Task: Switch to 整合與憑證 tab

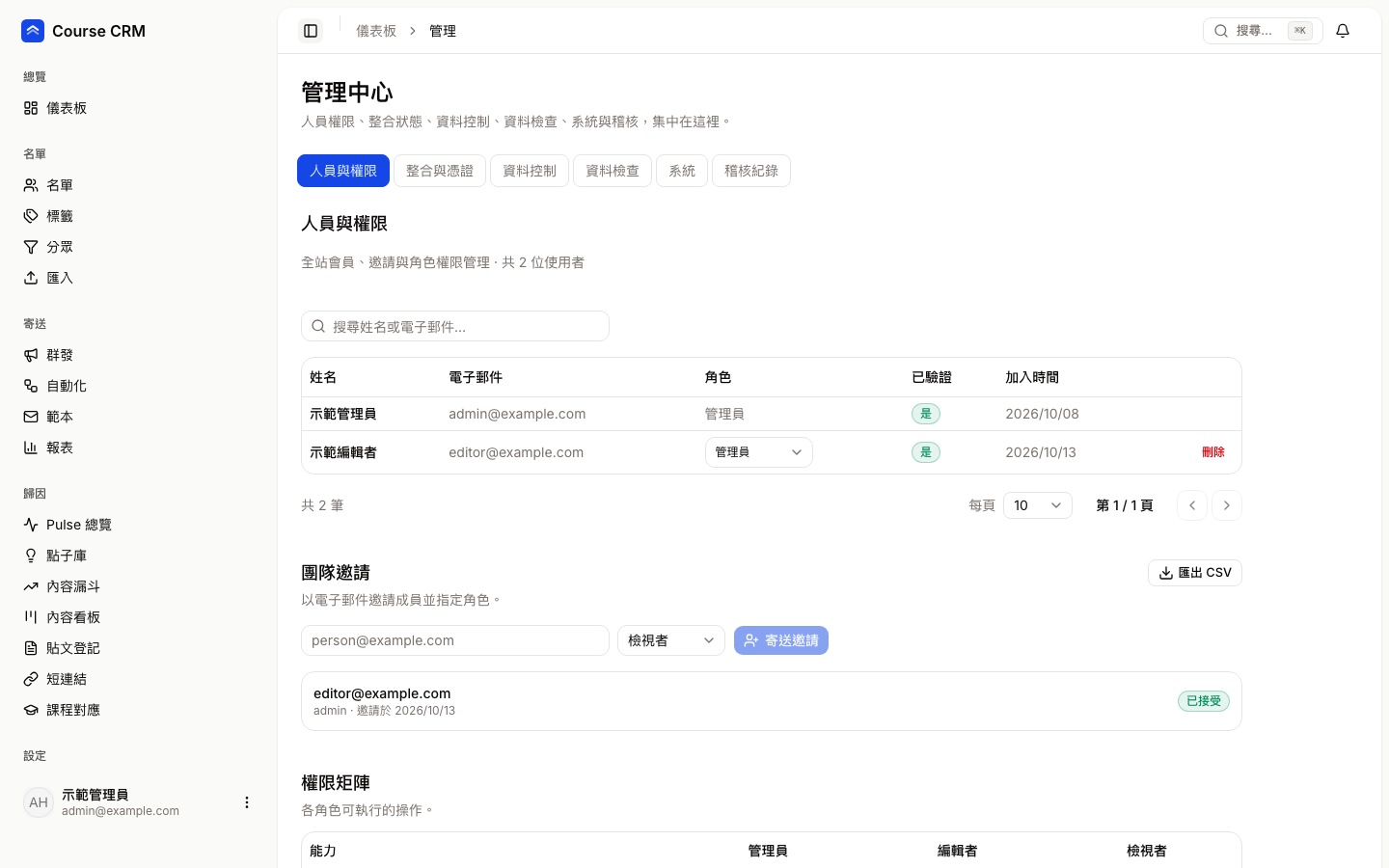Action: (x=440, y=171)
